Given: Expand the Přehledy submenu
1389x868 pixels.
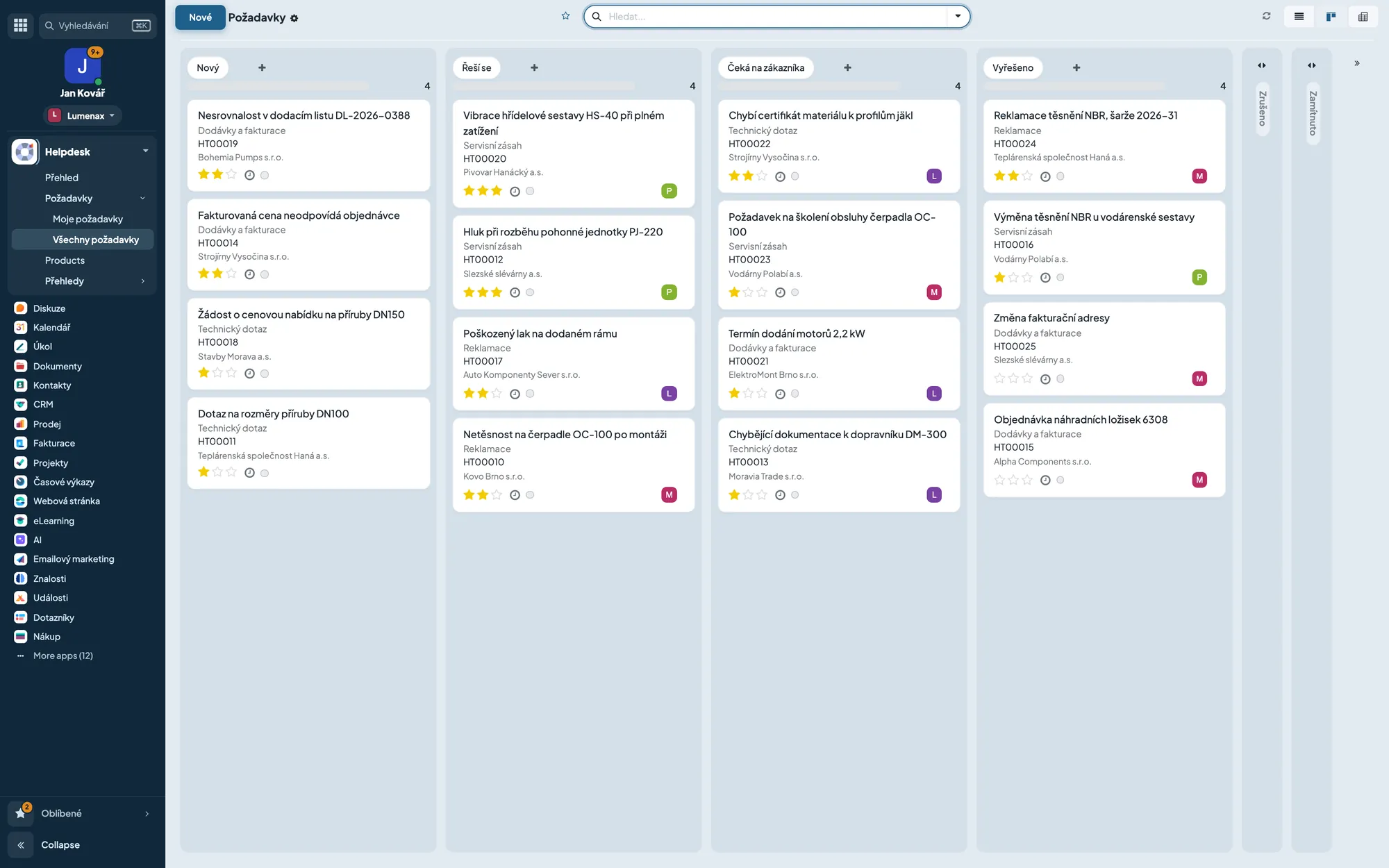Looking at the screenshot, I should pyautogui.click(x=143, y=281).
